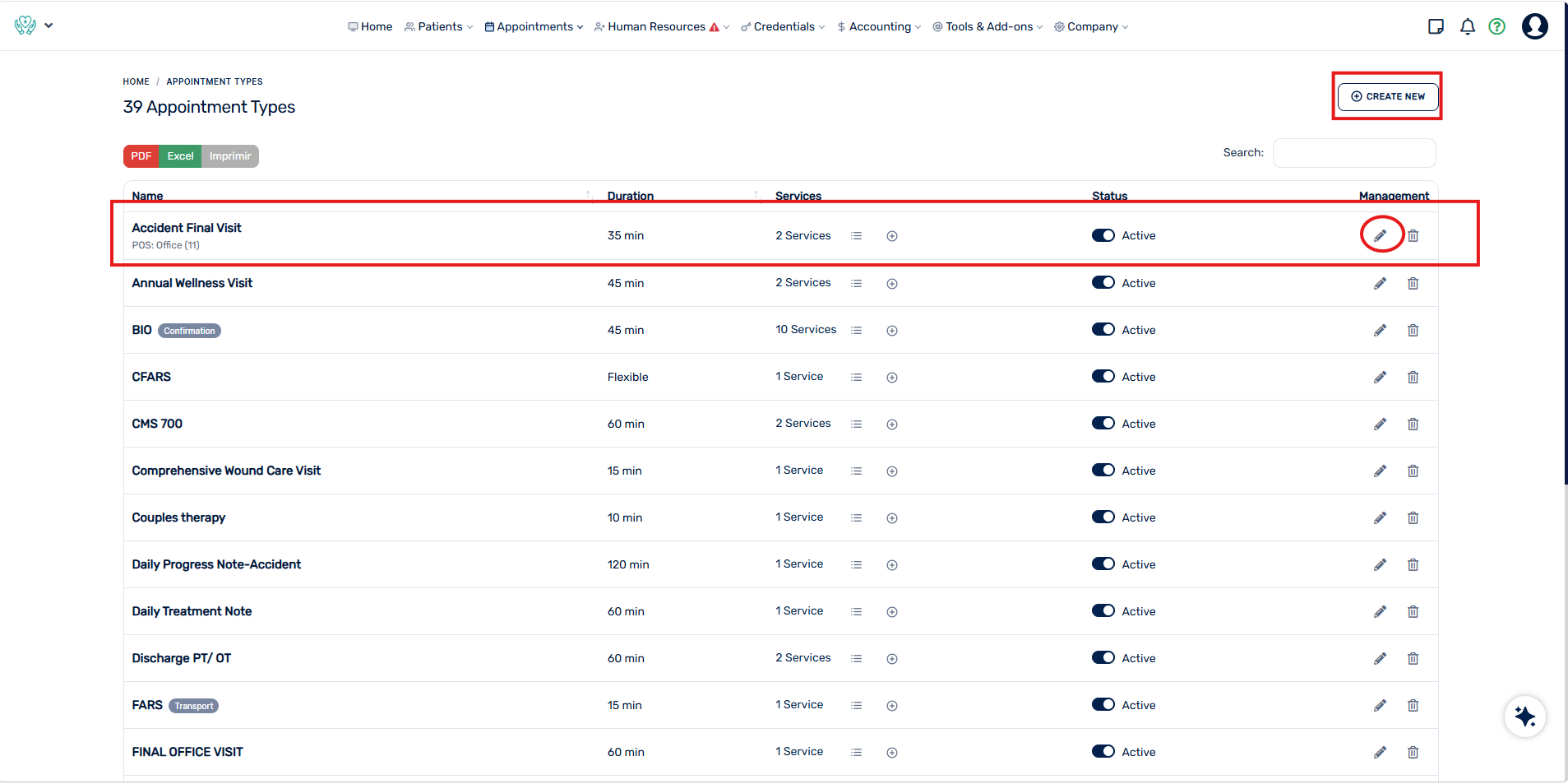The image size is (1568, 784).
Task: Add service to Couples therapy
Action: click(x=892, y=518)
